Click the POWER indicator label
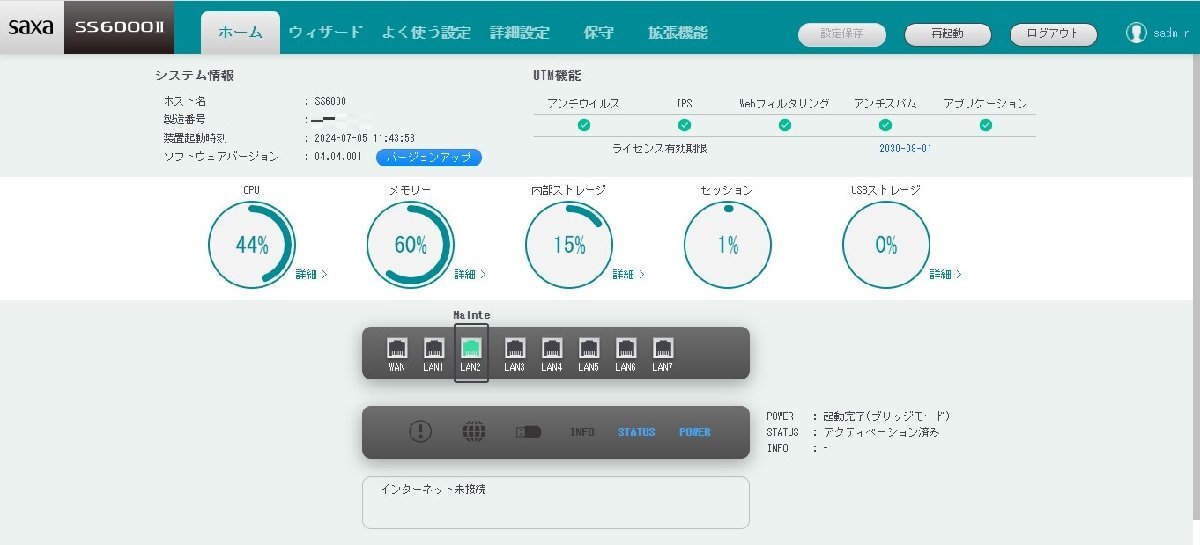The width and height of the screenshot is (1200, 545). [694, 433]
